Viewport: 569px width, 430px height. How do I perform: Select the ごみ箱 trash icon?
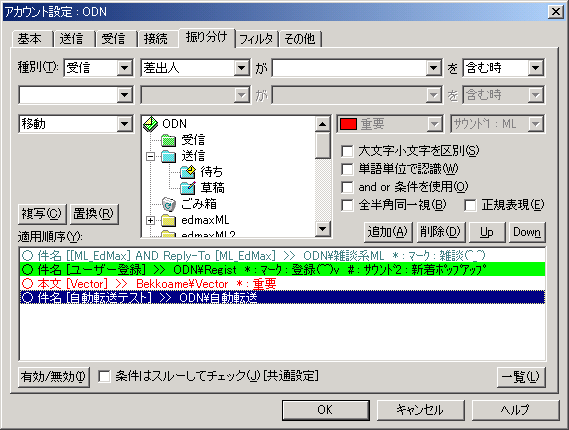[x=168, y=204]
